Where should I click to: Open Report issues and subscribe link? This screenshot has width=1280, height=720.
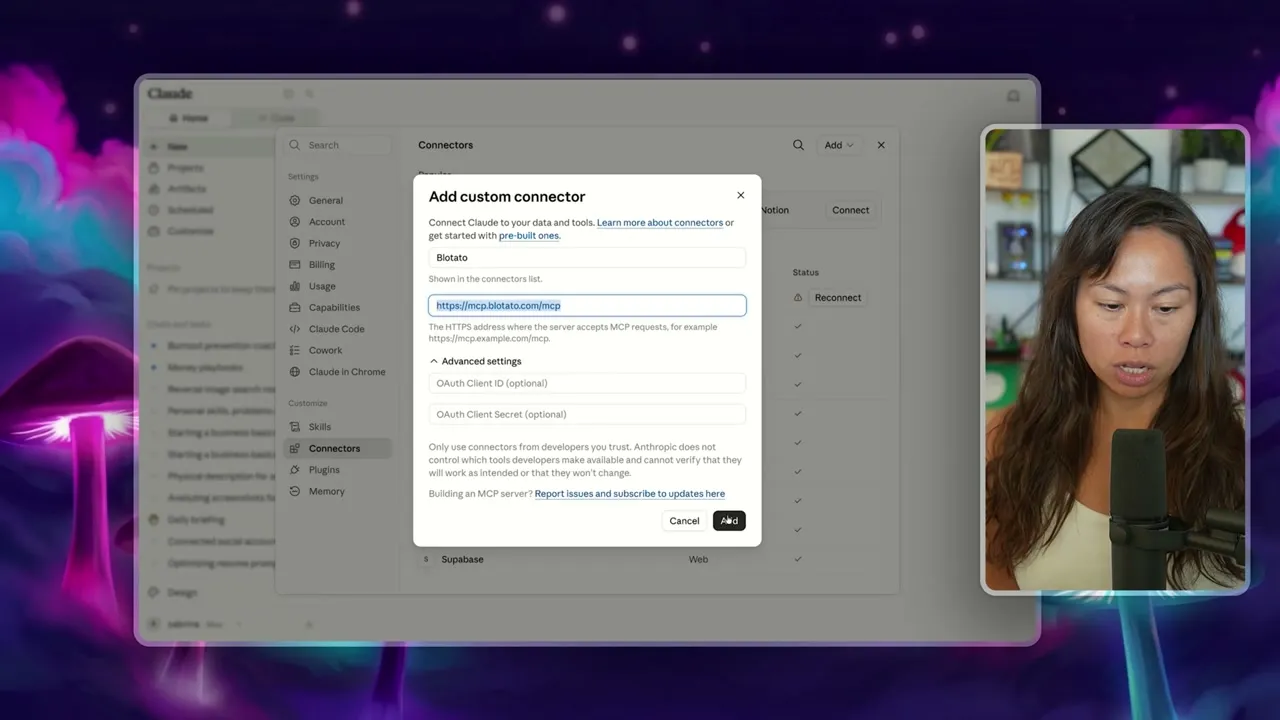click(630, 494)
